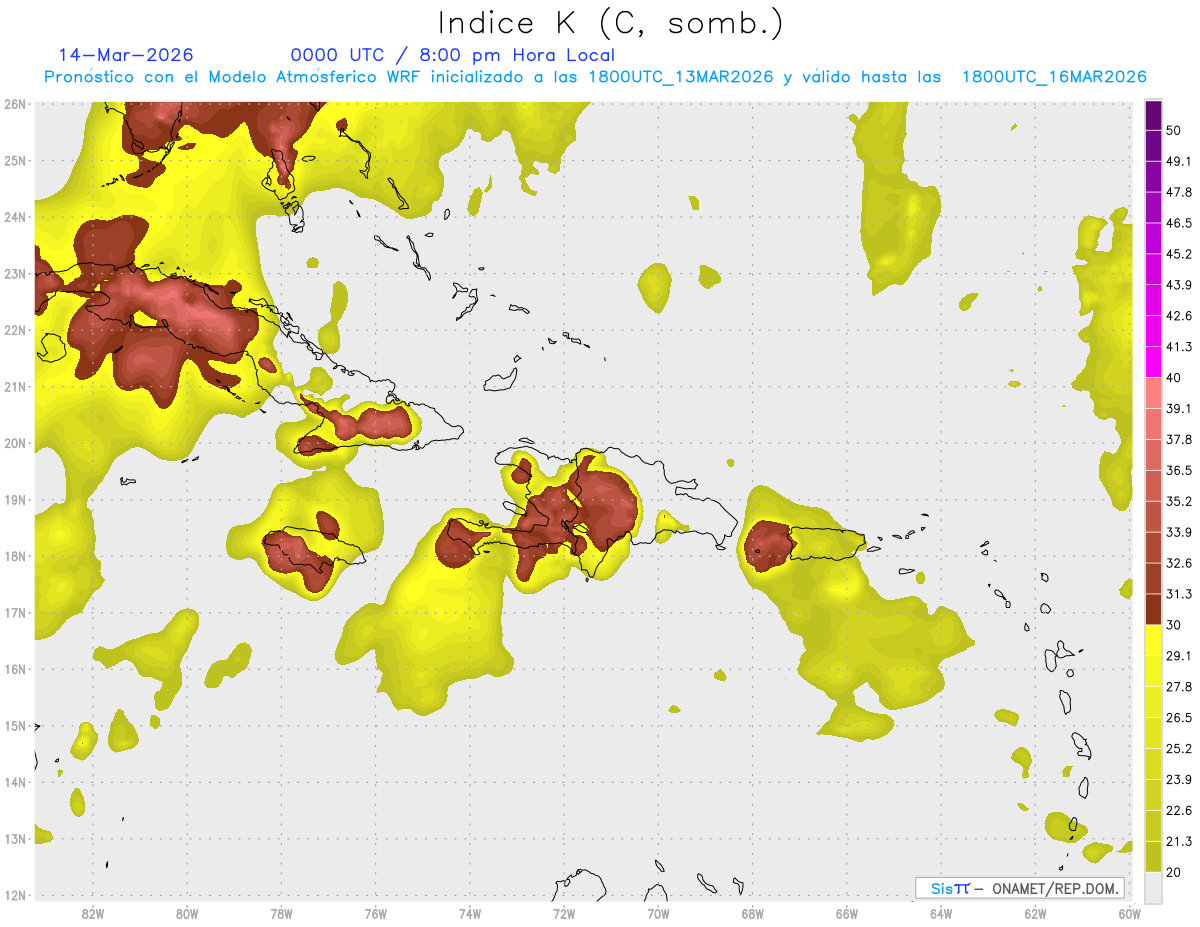Click the color bar label "39.1"
This screenshot has height=927, width=1200.
[x=1179, y=409]
